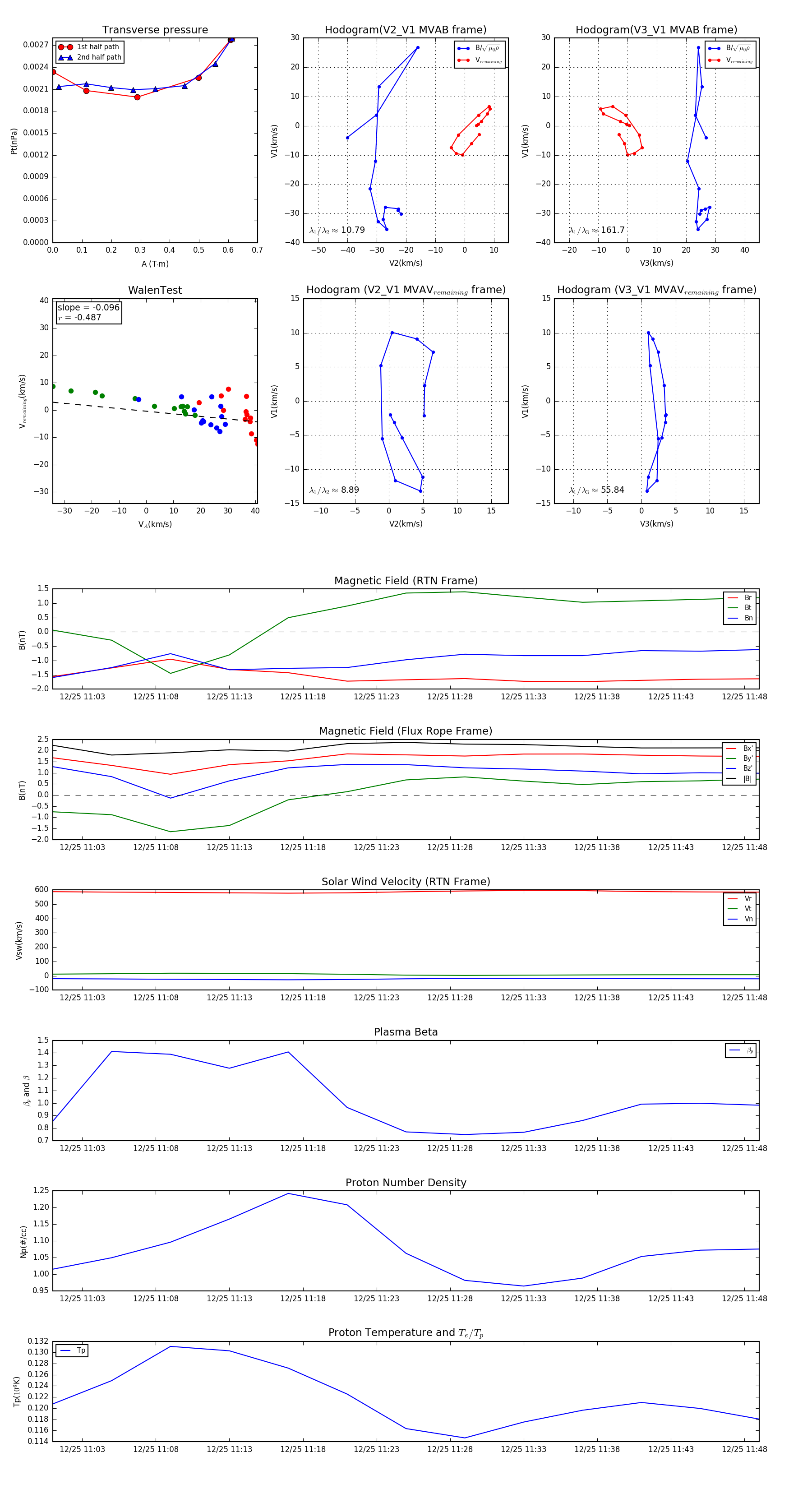Click the leftmost green point in the WalenTest scatter

point(53,387)
